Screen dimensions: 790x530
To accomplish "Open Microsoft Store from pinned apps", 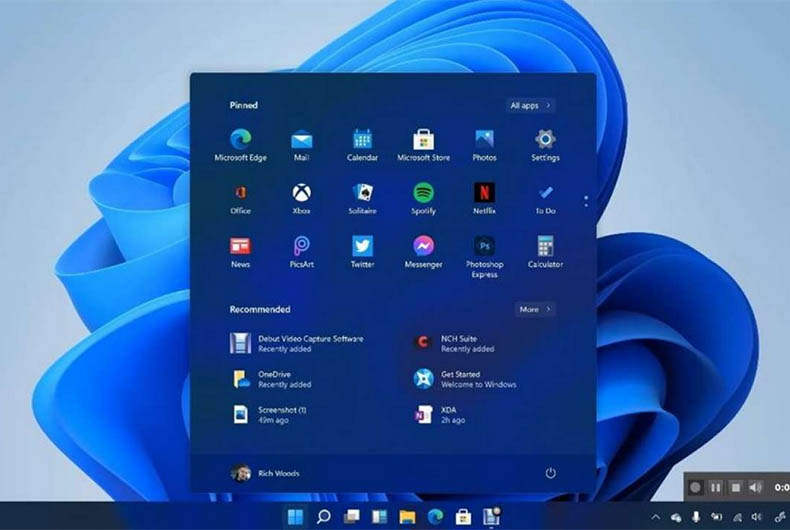I will 423,145.
